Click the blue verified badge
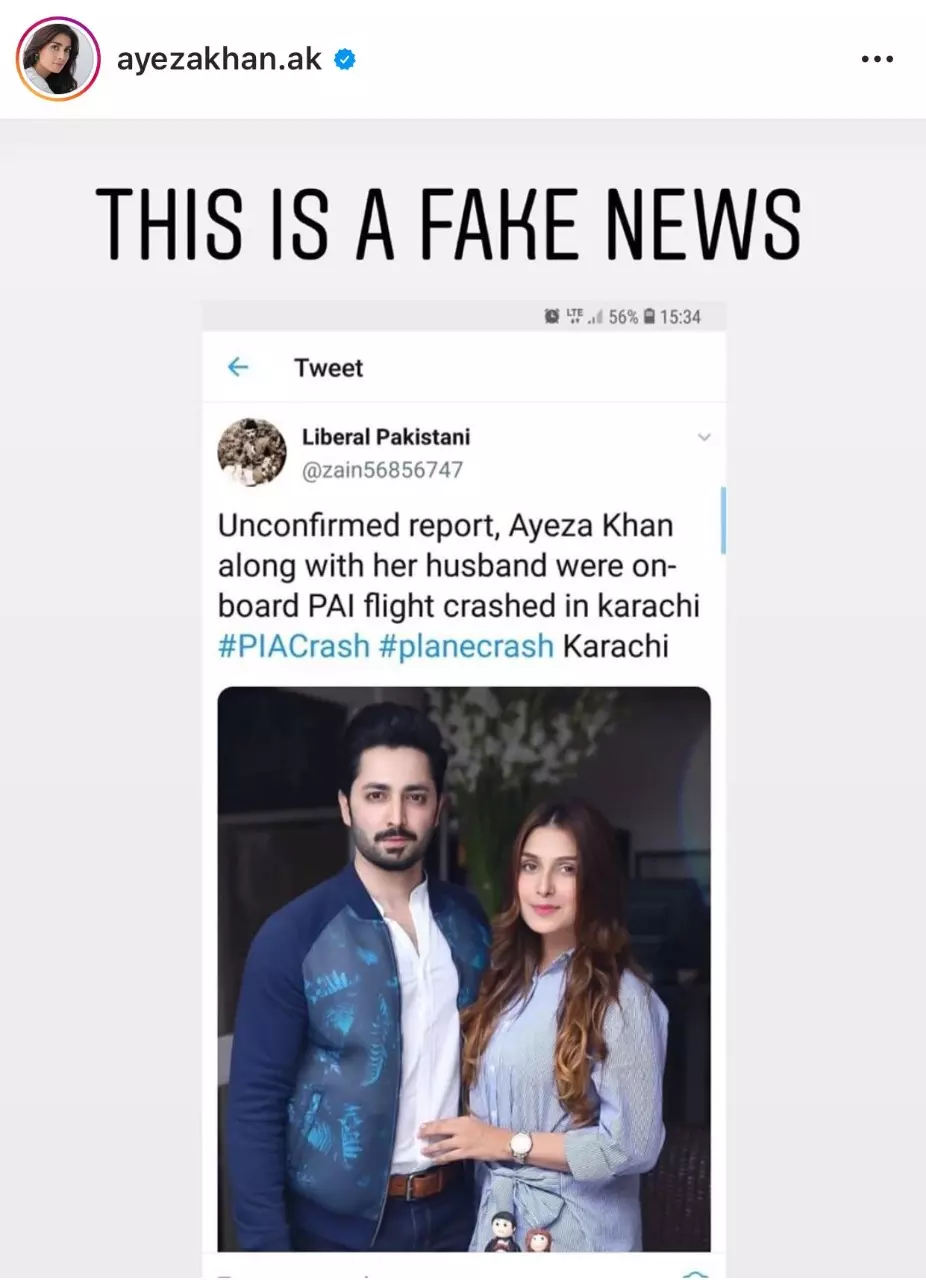The image size is (926, 1280). pos(345,60)
